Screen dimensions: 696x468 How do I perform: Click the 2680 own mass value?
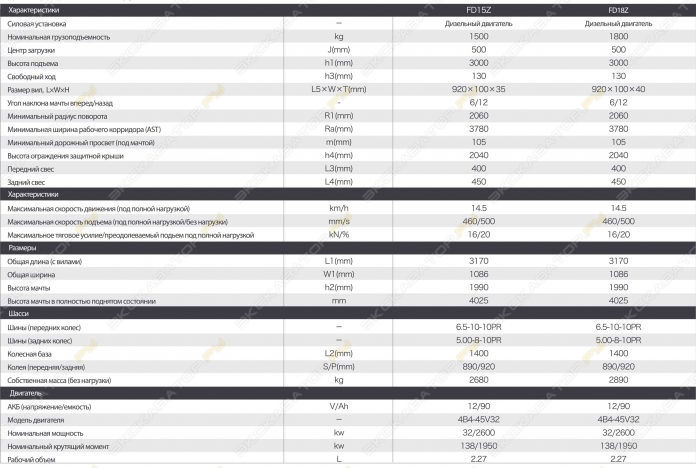pyautogui.click(x=478, y=380)
